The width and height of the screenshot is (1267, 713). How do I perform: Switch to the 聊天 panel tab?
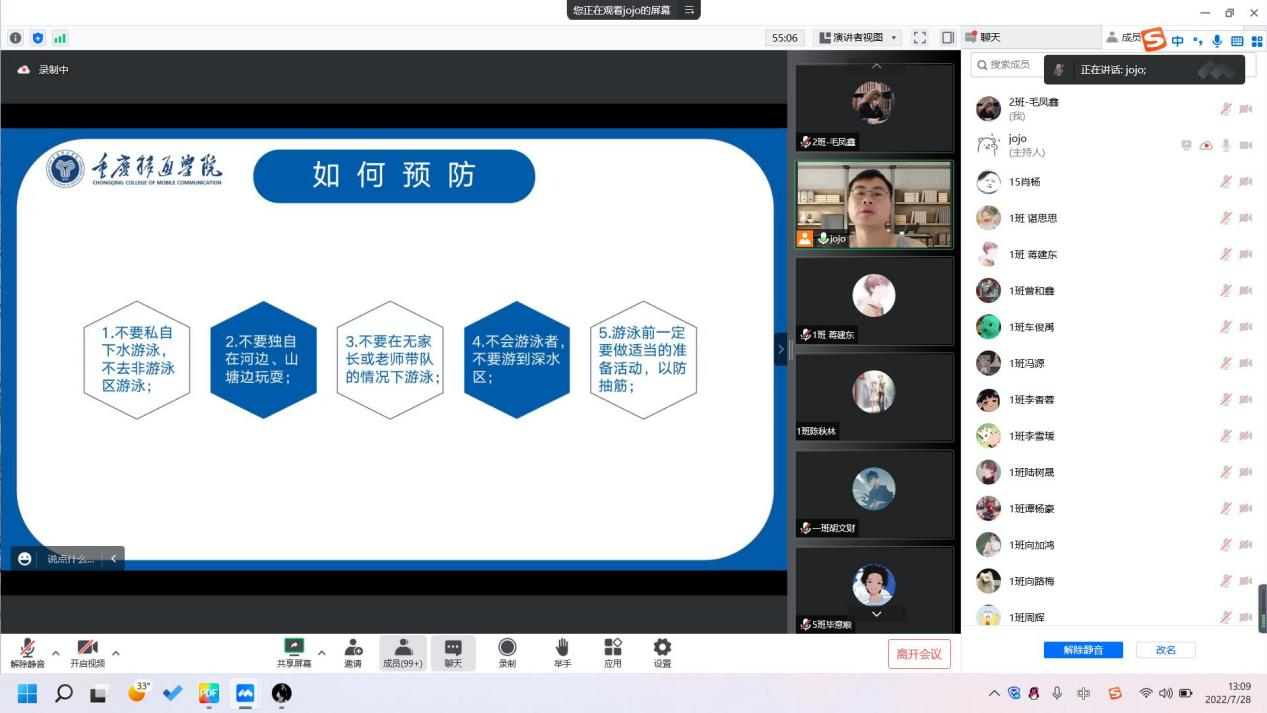(983, 37)
